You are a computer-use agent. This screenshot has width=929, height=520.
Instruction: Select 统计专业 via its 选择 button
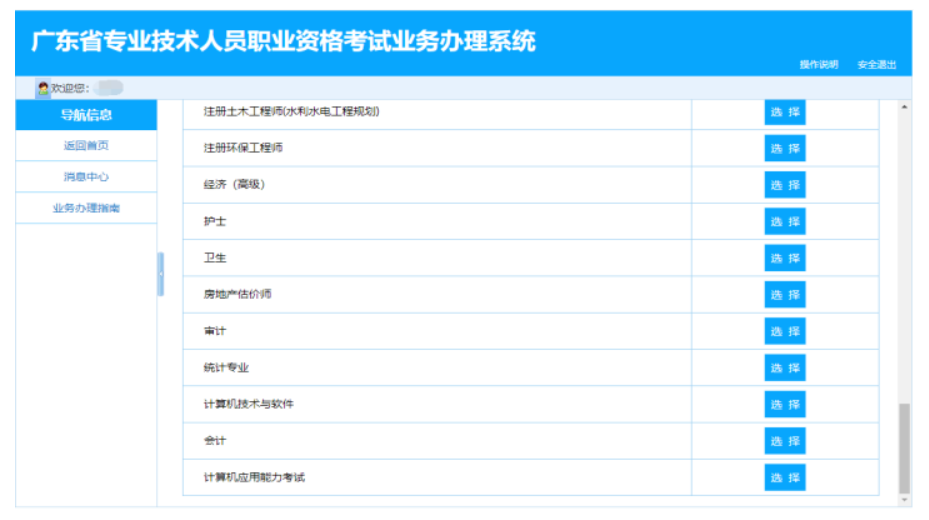coord(785,368)
